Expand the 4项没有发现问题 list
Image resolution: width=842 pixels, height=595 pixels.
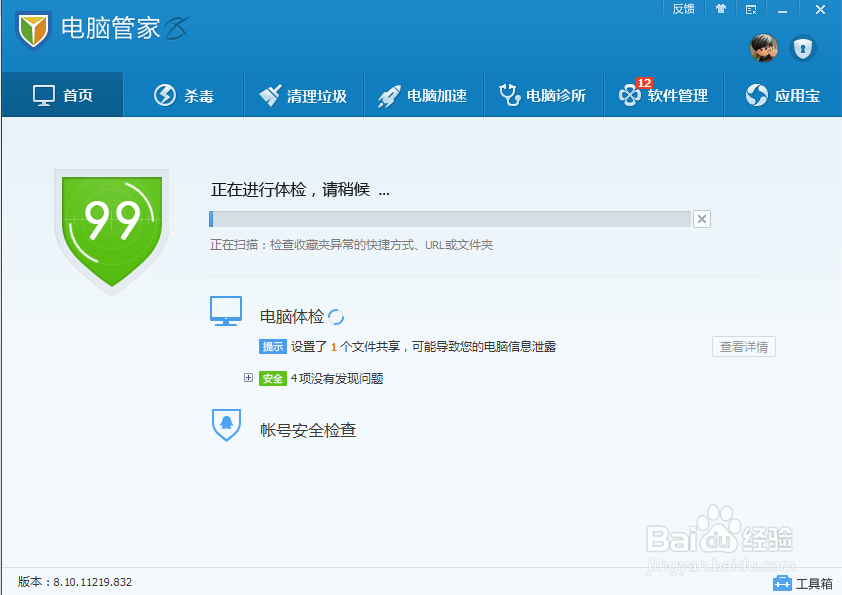248,378
